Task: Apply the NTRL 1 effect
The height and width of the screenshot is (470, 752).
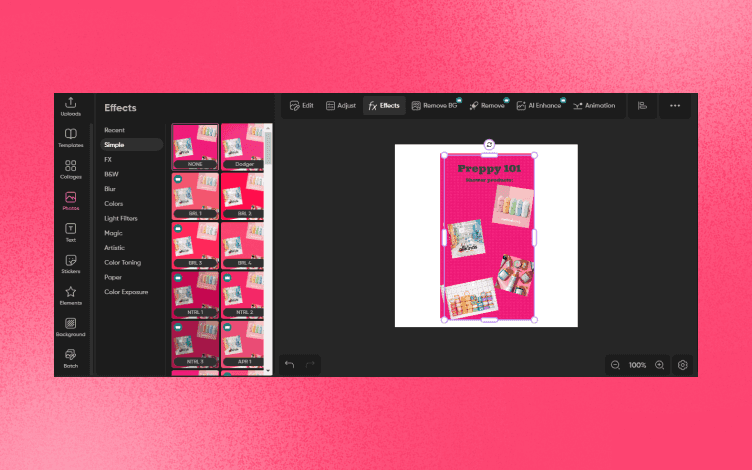Action: (195, 295)
